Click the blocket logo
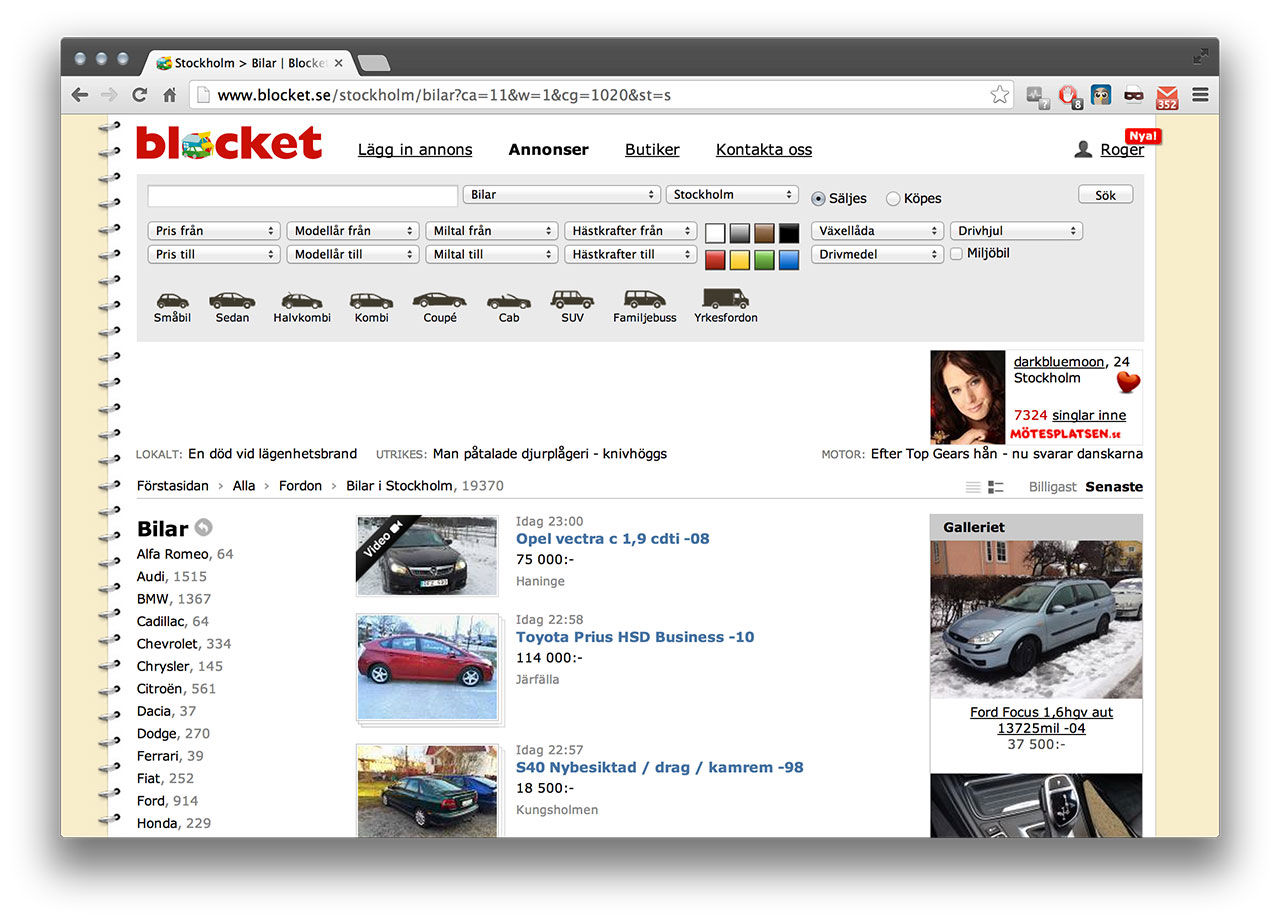Screen dimensions: 1280x922 pyautogui.click(x=229, y=143)
